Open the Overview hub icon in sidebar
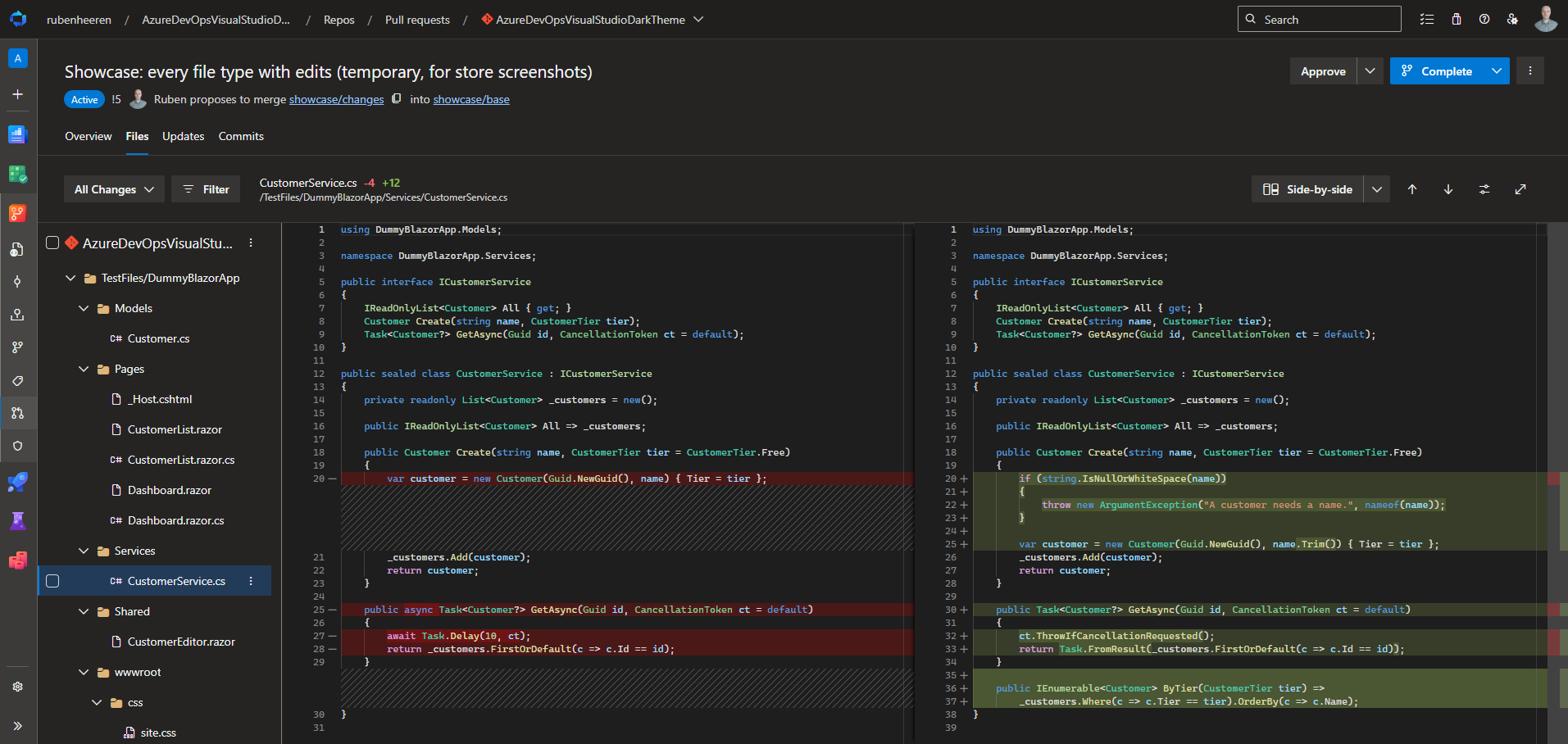The width and height of the screenshot is (1568, 744). (18, 134)
